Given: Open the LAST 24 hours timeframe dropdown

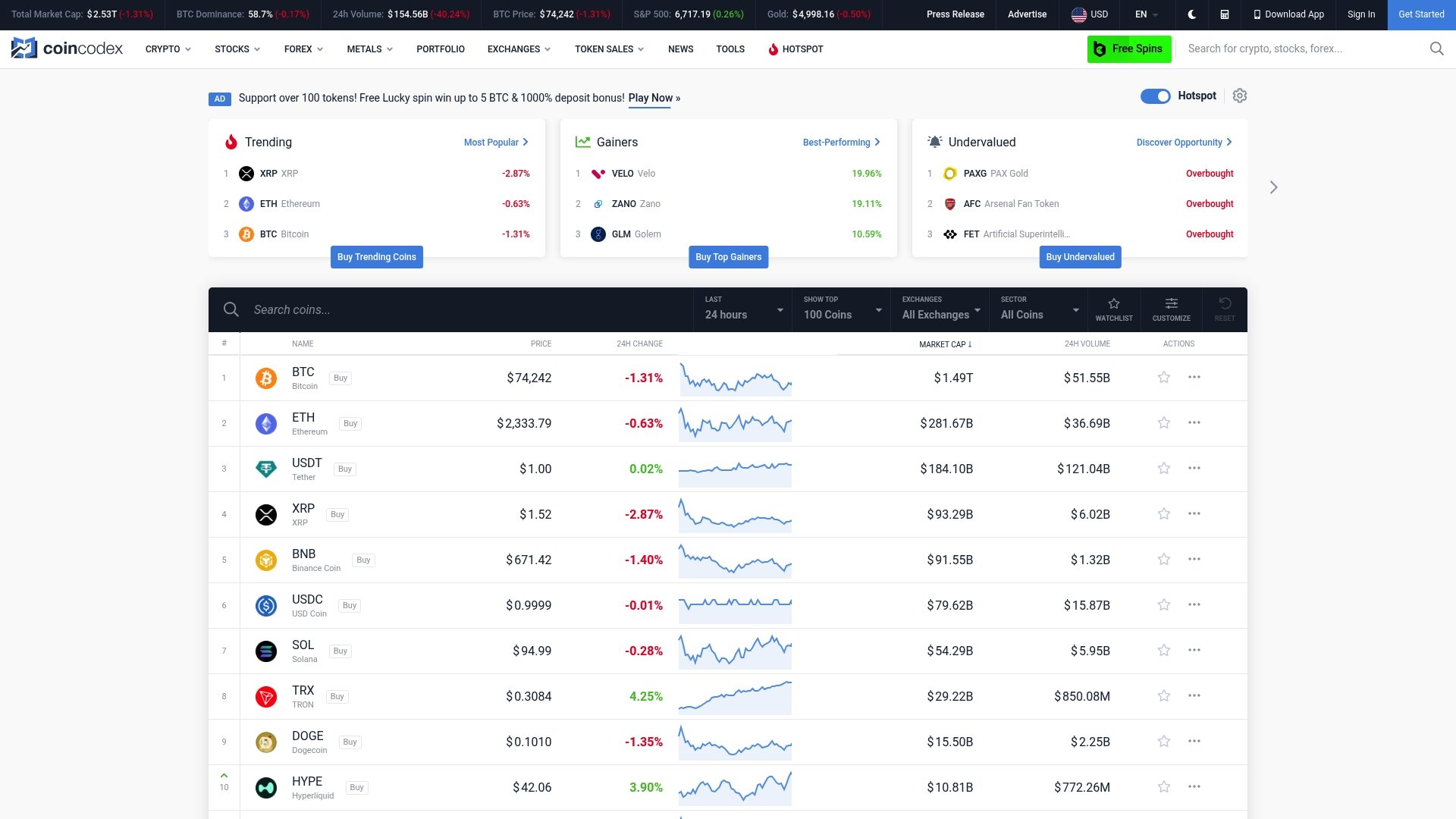Looking at the screenshot, I should click(x=742, y=309).
